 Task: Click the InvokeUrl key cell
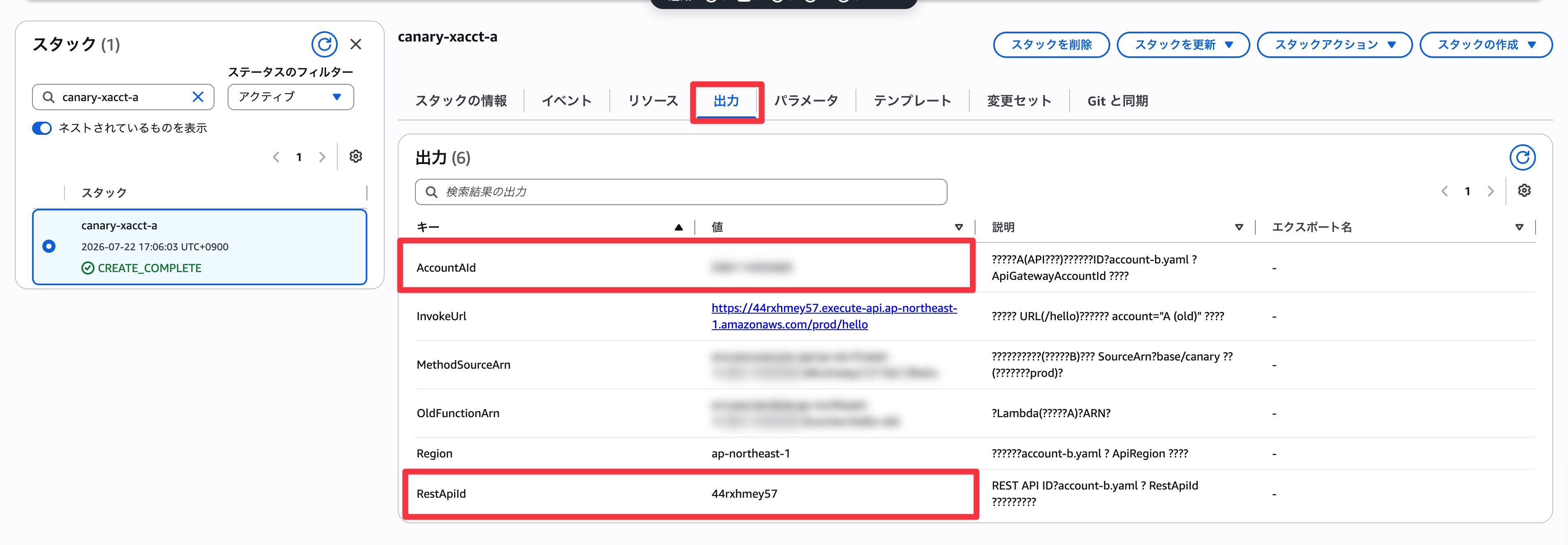(x=441, y=316)
